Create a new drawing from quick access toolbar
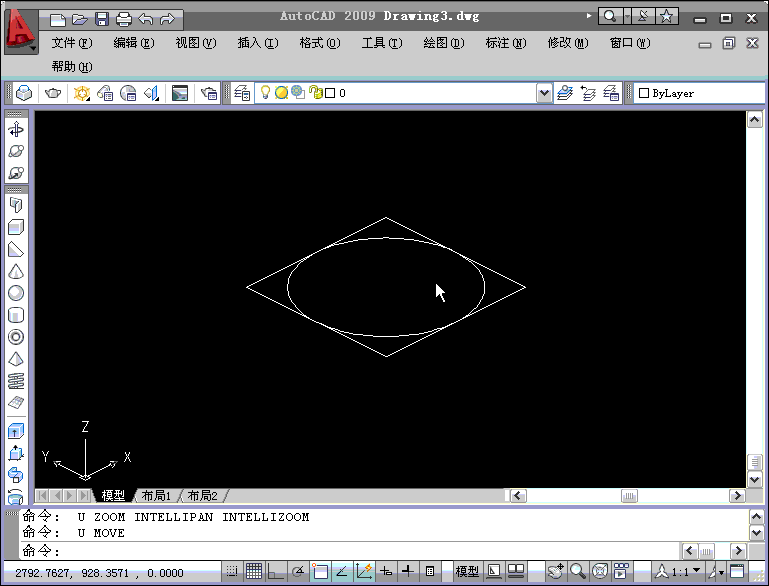The width and height of the screenshot is (769, 586). (x=58, y=20)
